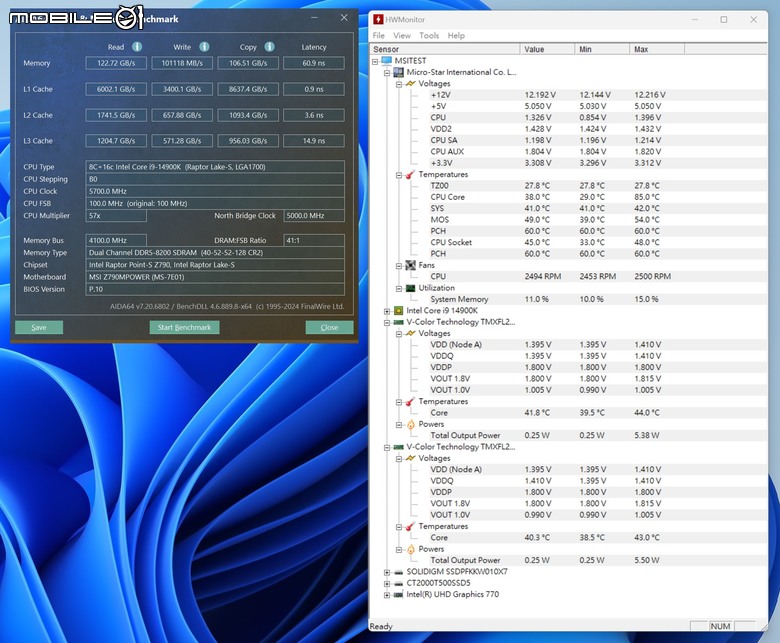The height and width of the screenshot is (643, 780).
Task: Click the Memory Read 122.72 GB/s field
Action: [116, 63]
